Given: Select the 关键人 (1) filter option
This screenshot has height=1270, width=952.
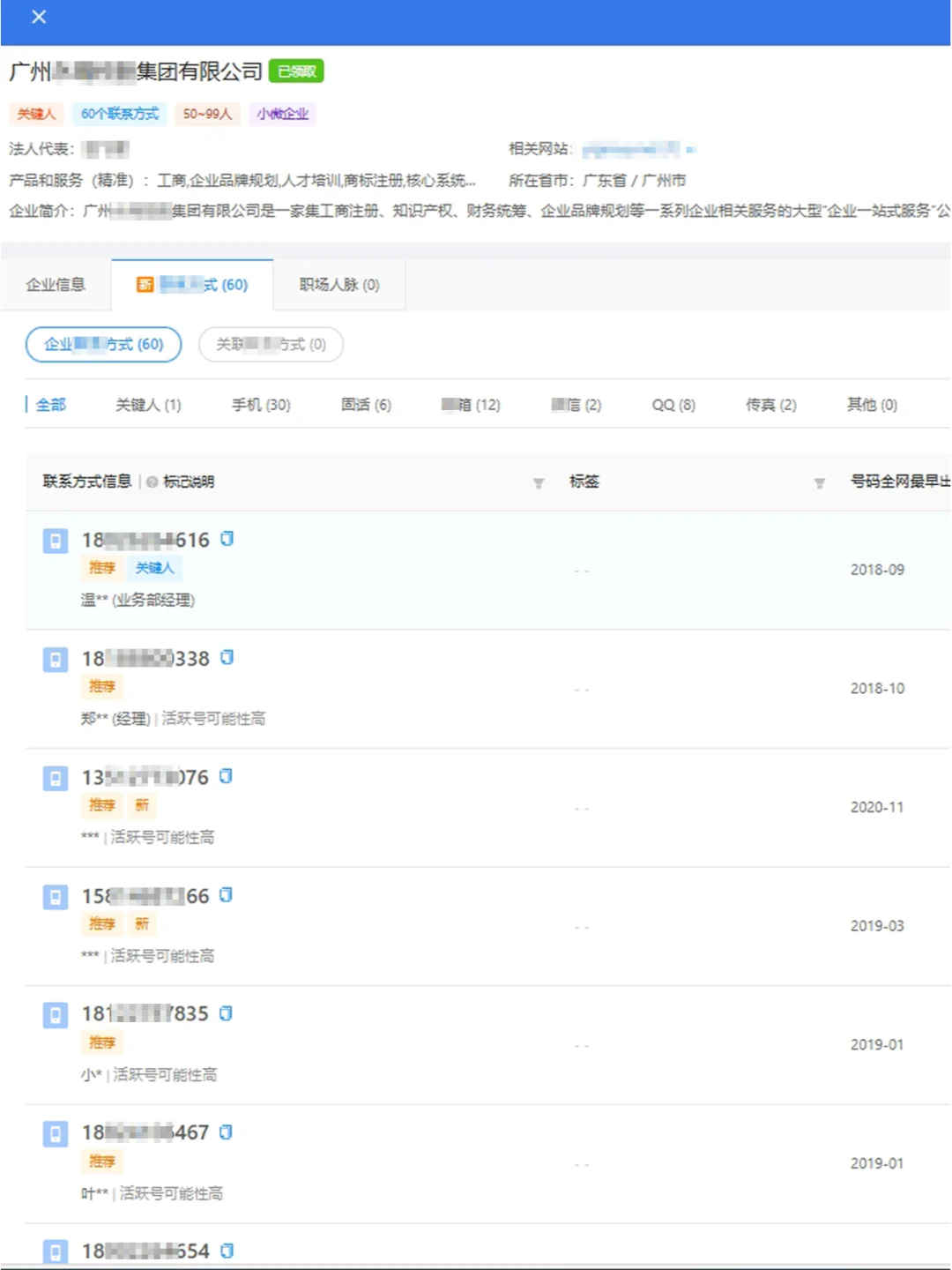Looking at the screenshot, I should click(148, 405).
